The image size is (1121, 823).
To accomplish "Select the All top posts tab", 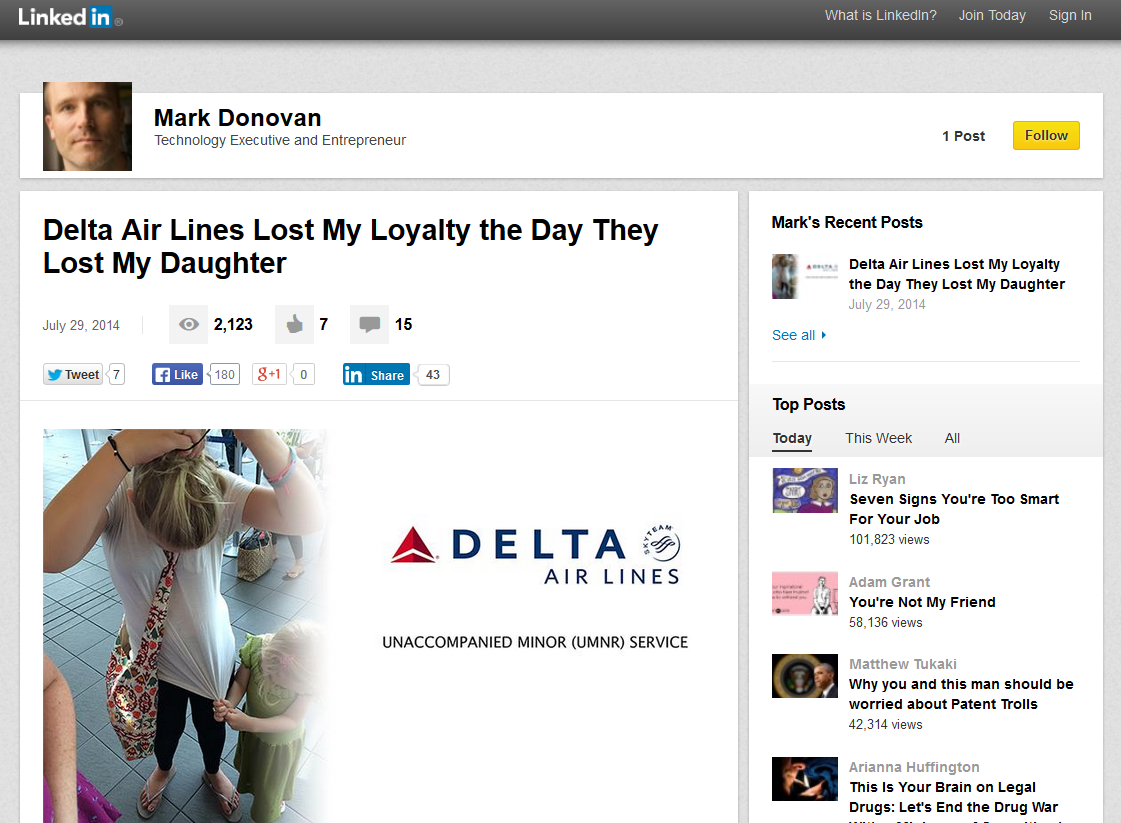I will point(952,438).
